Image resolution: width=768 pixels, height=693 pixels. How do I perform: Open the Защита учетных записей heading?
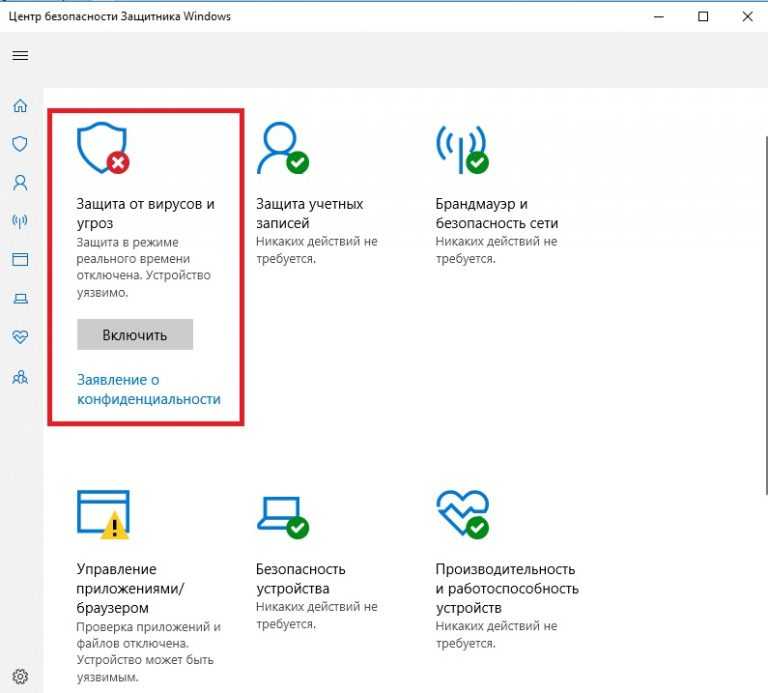click(310, 213)
